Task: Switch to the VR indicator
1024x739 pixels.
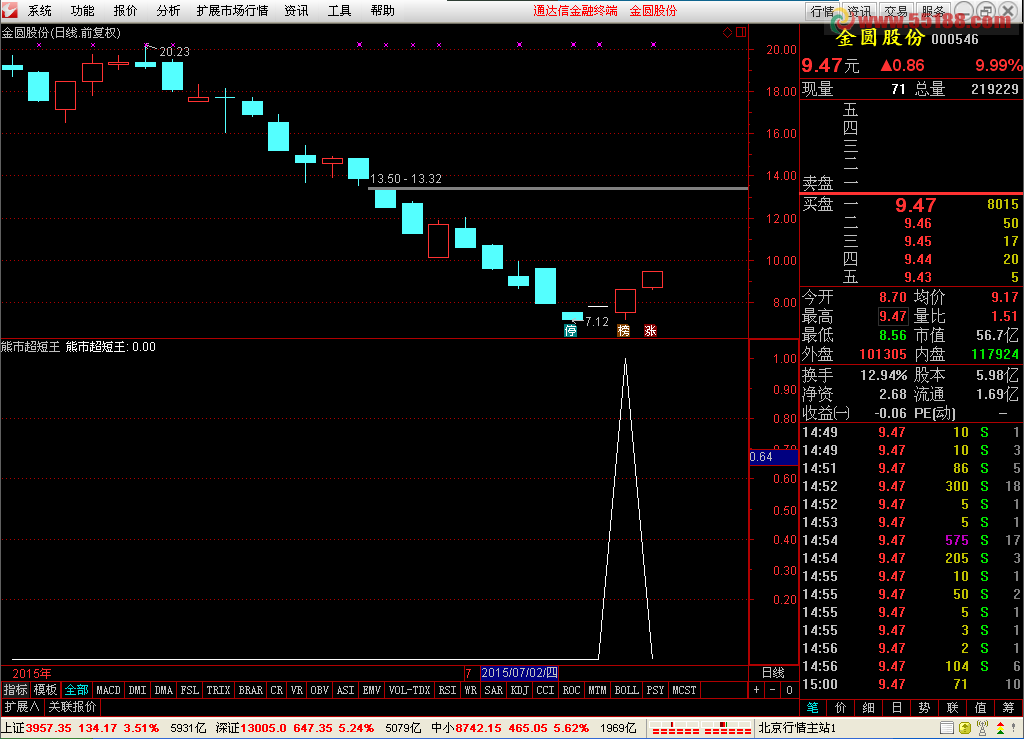Action: pos(297,690)
